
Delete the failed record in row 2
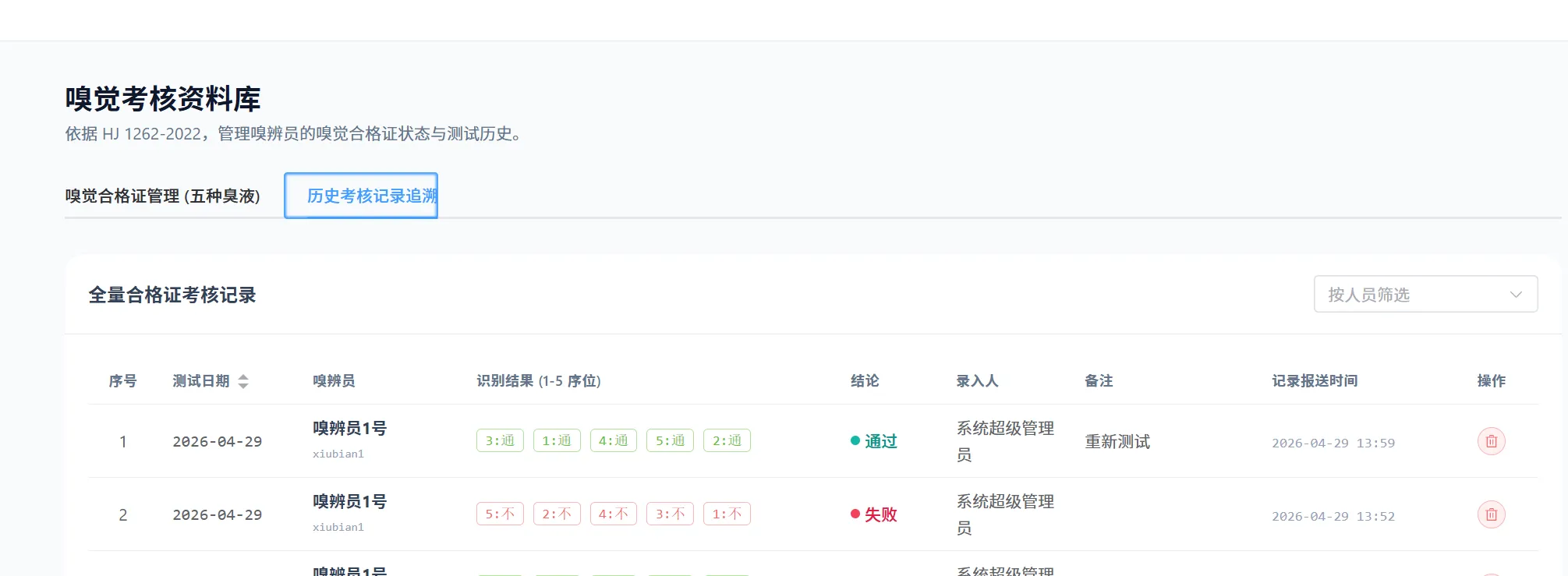pyautogui.click(x=1491, y=514)
